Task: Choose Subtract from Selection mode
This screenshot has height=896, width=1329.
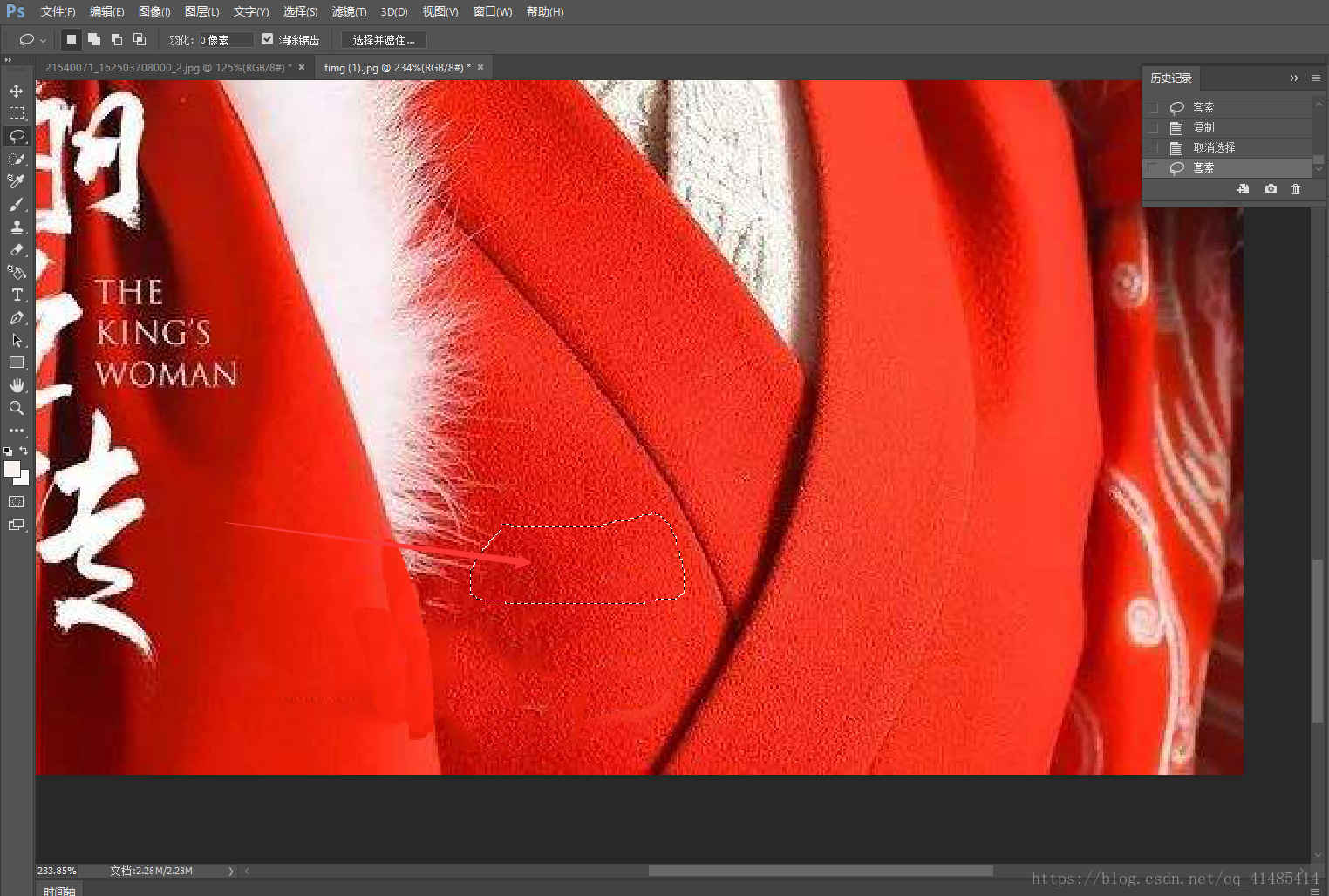Action: [117, 39]
